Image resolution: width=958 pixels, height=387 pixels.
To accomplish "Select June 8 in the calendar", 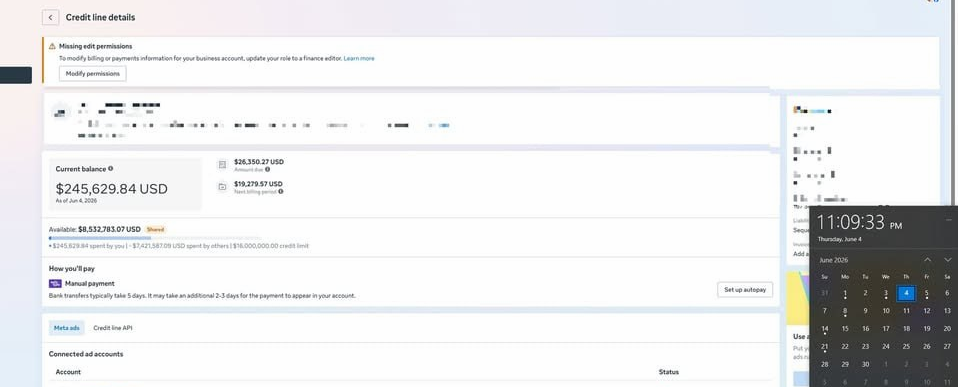I will (x=845, y=311).
